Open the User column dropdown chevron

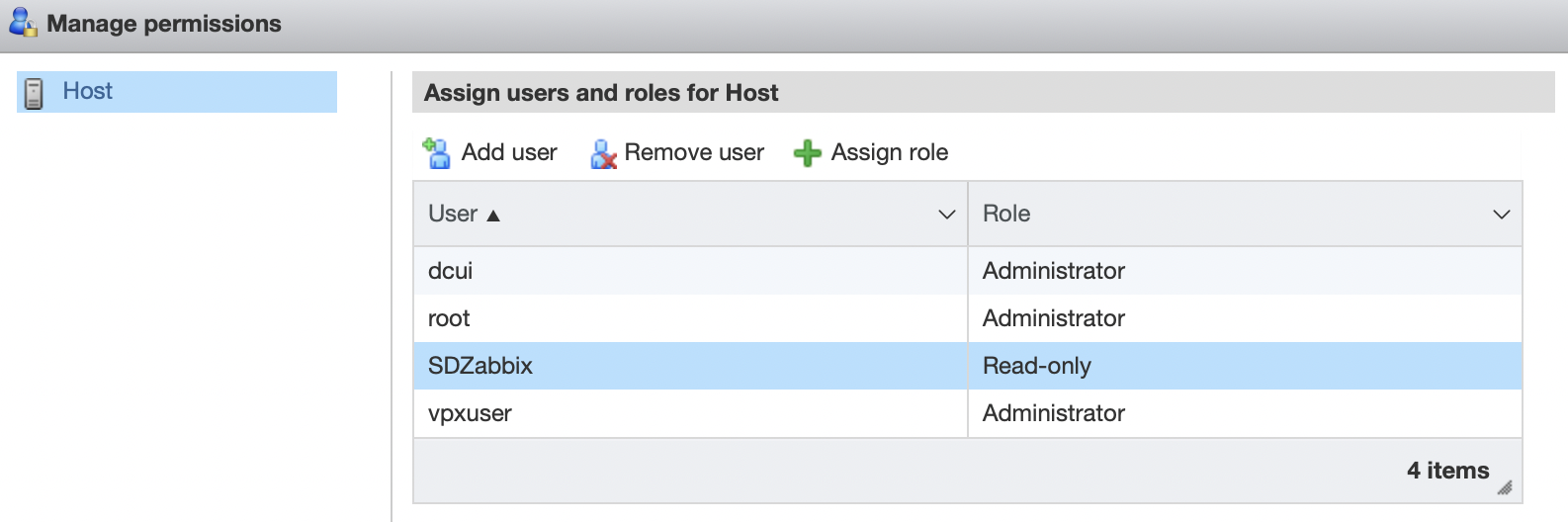point(946,215)
